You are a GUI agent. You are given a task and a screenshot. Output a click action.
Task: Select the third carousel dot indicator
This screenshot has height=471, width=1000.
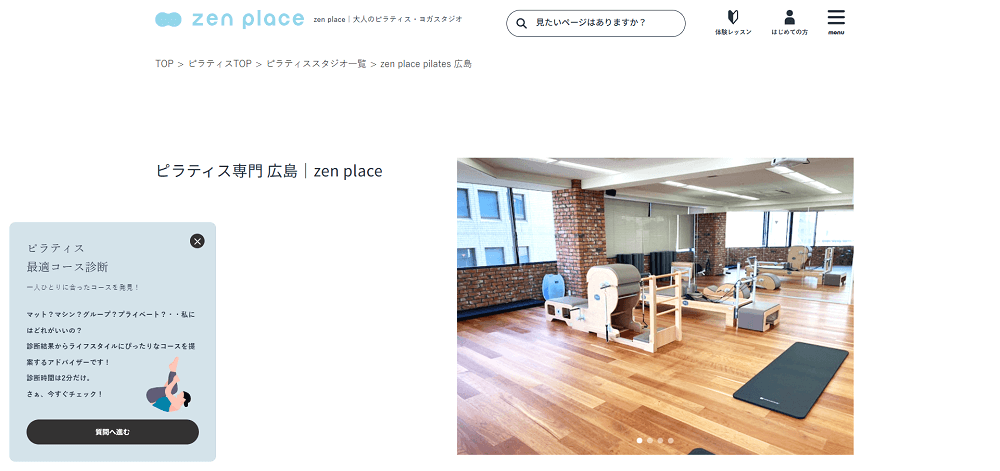[x=660, y=440]
